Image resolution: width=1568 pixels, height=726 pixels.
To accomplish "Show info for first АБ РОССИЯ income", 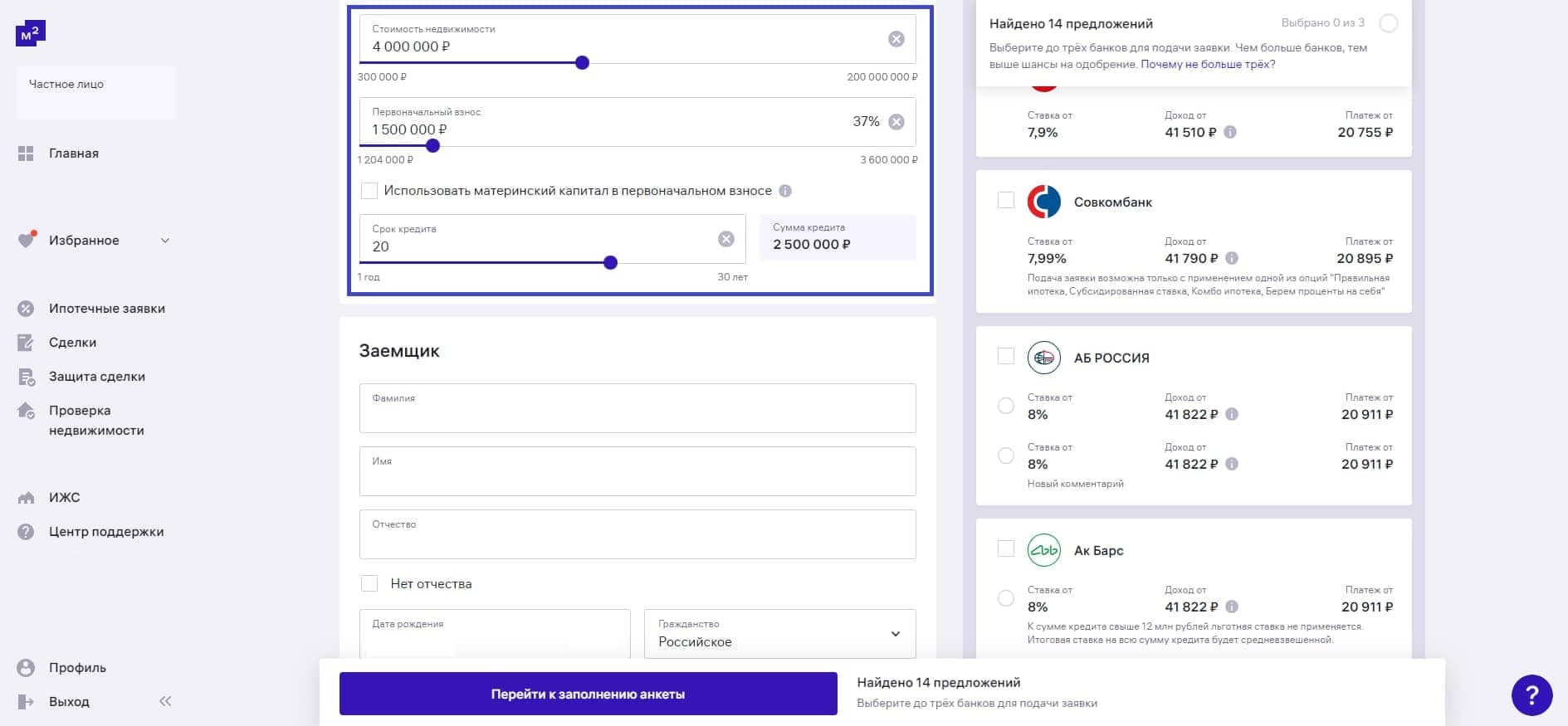I will (1232, 414).
